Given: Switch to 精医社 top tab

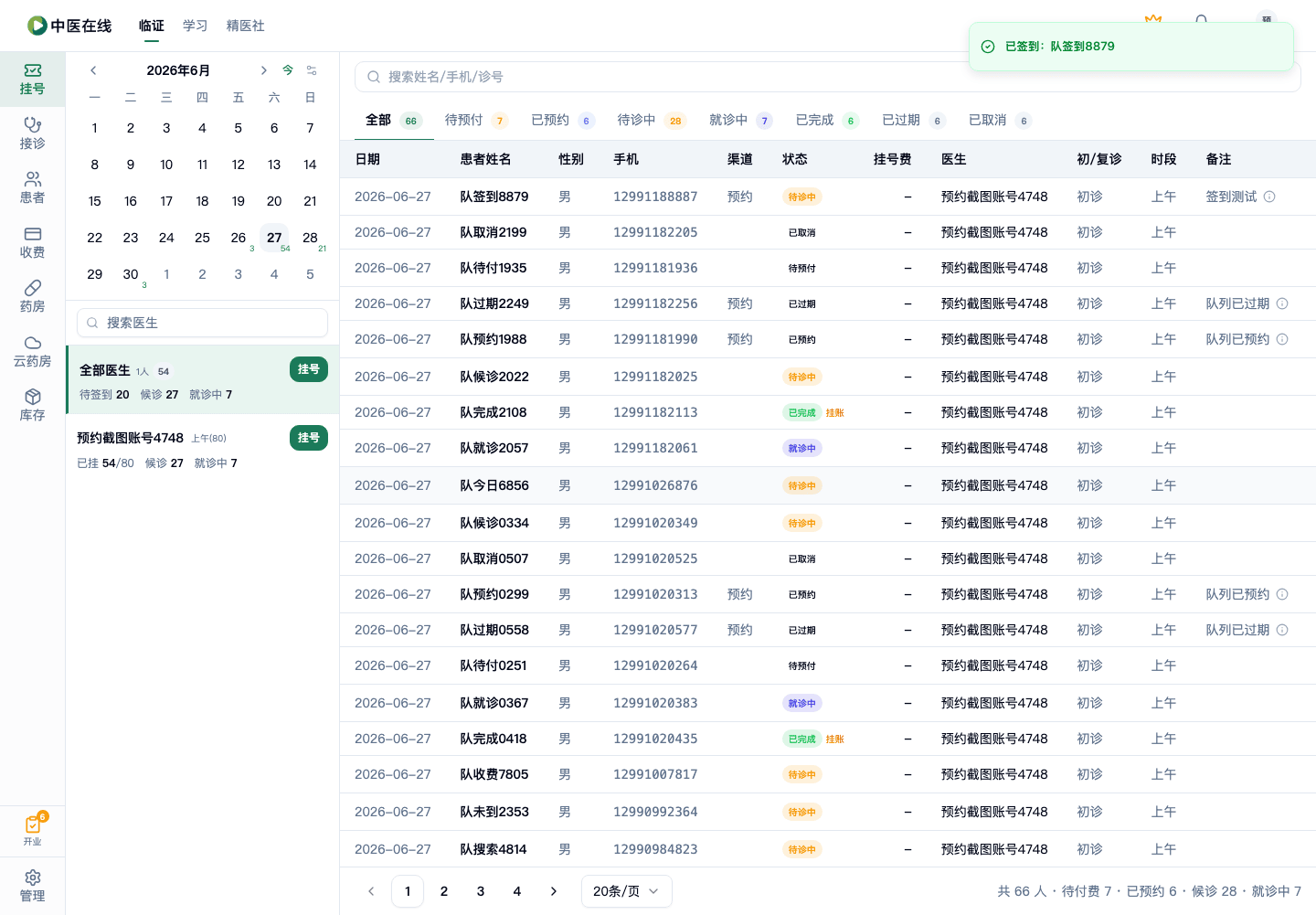Looking at the screenshot, I should pyautogui.click(x=246, y=26).
